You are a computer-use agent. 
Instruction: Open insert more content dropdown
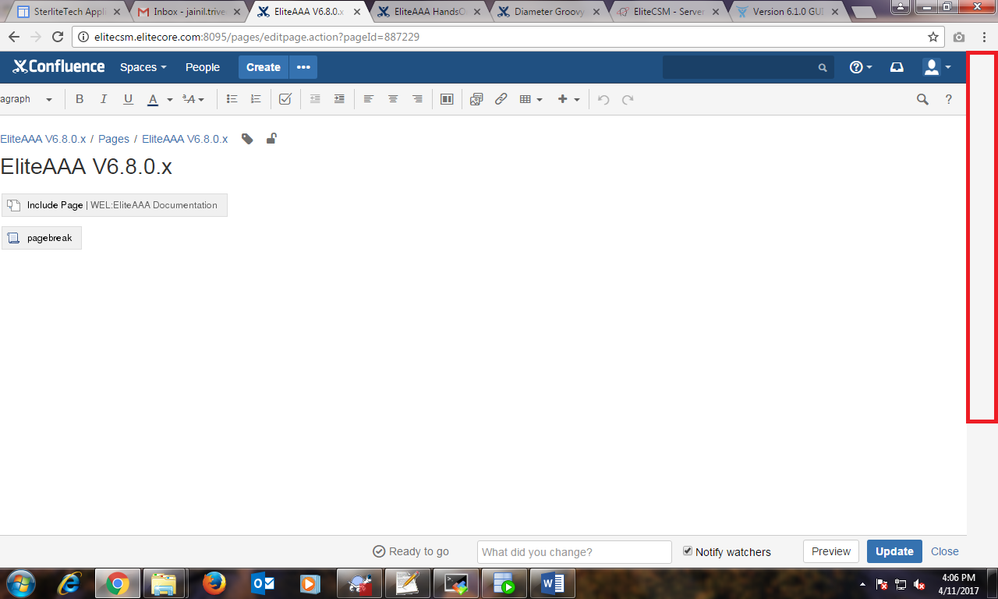pos(568,99)
